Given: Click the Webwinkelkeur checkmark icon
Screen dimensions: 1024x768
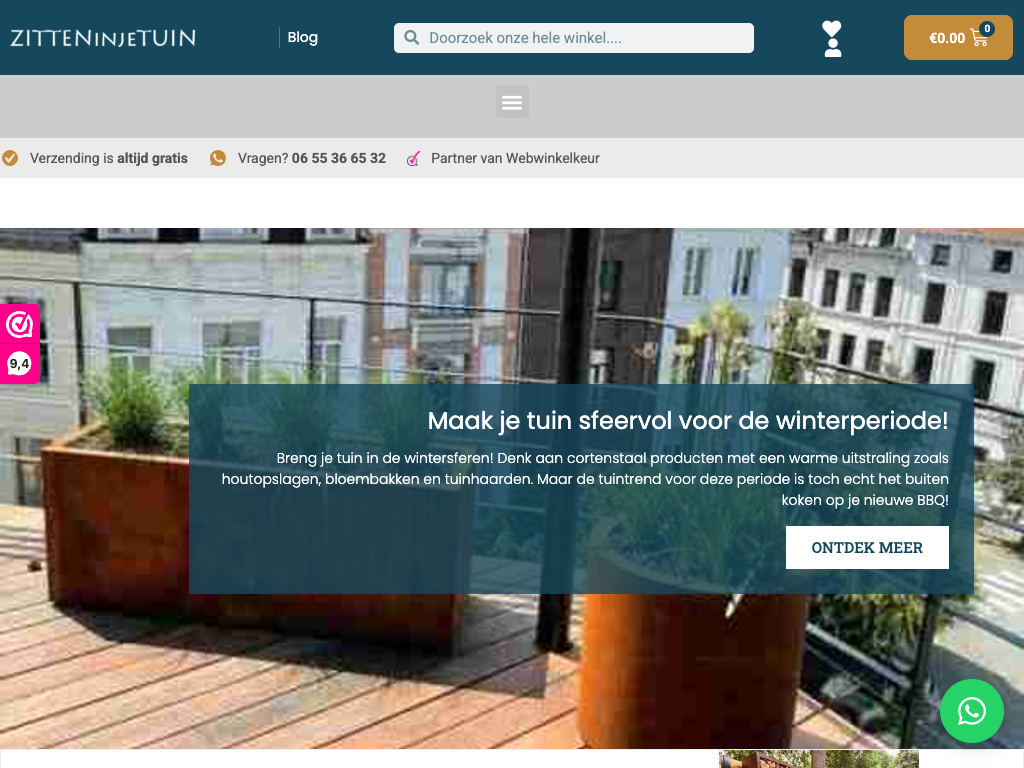Looking at the screenshot, I should (x=413, y=159).
